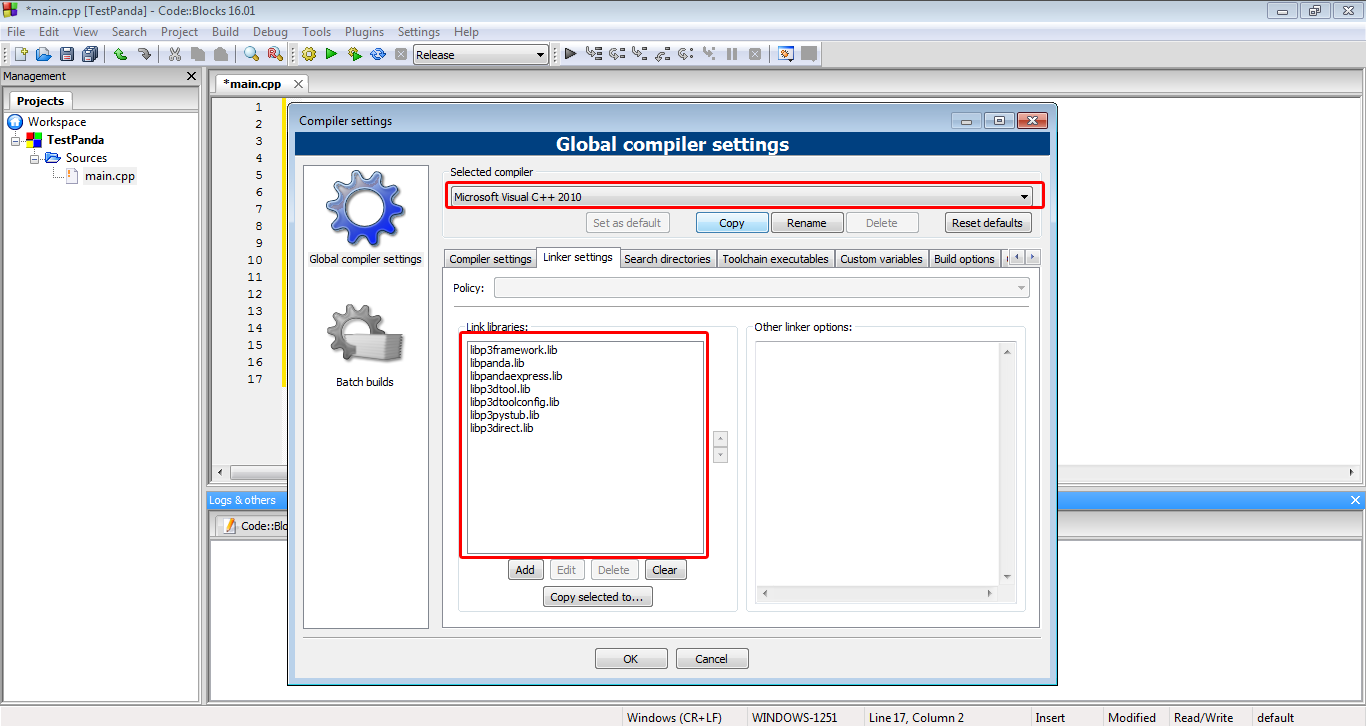Click the Save file toolbar icon
The image size is (1366, 726).
pyautogui.click(x=67, y=54)
